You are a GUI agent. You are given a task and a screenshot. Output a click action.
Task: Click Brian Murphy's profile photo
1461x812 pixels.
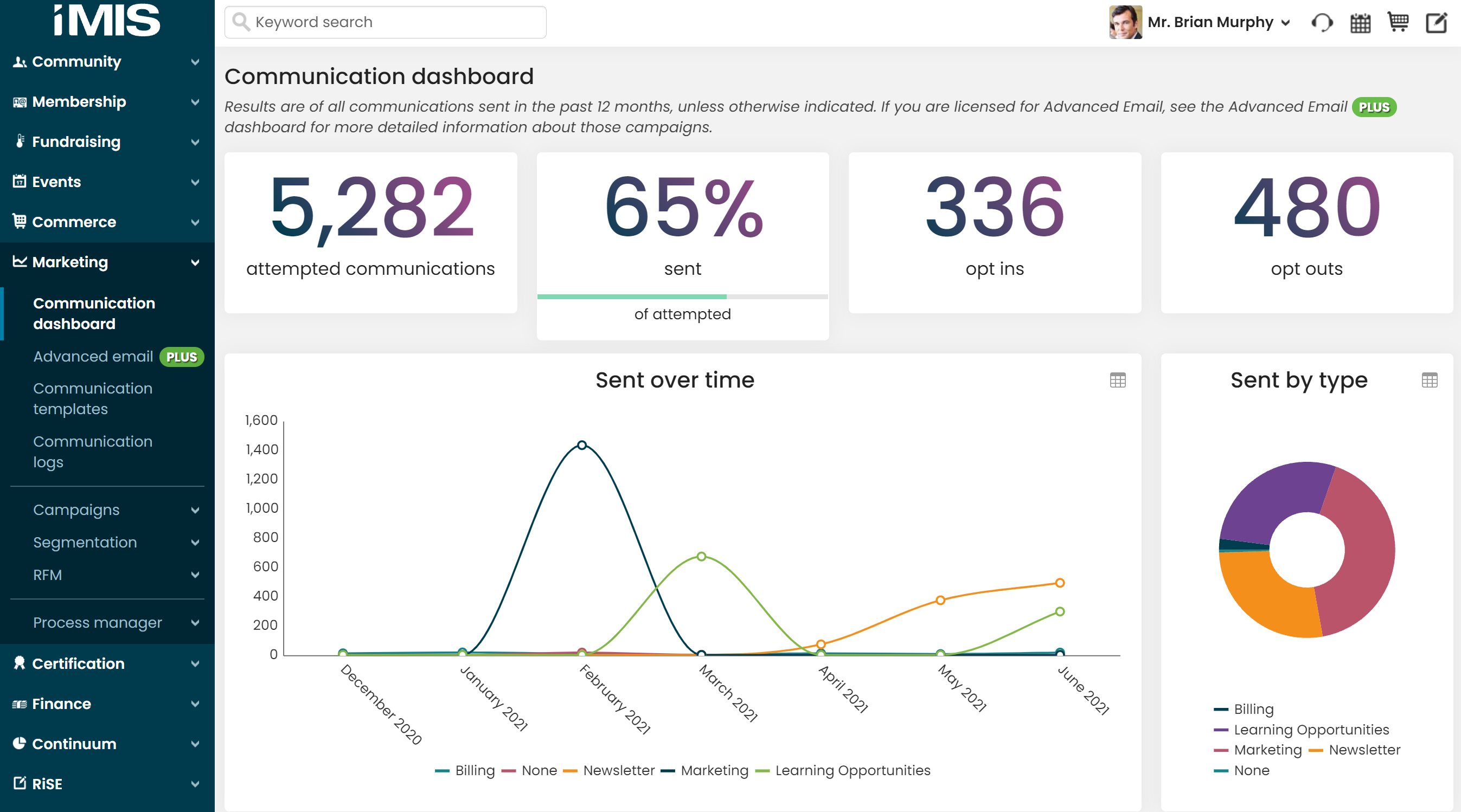pyautogui.click(x=1125, y=22)
